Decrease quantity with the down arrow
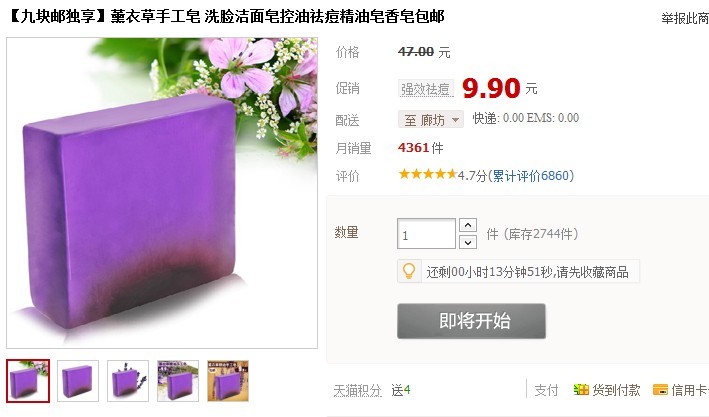Viewport: 709px width, 417px height. click(468, 242)
